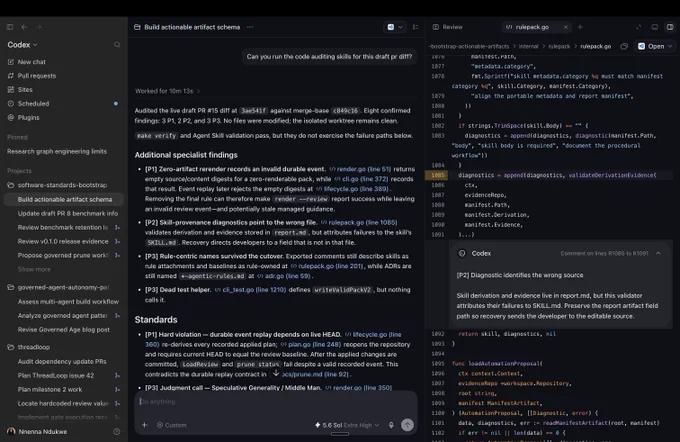
Task: Open chat Revise Governed Age blog post
Action: (64, 330)
